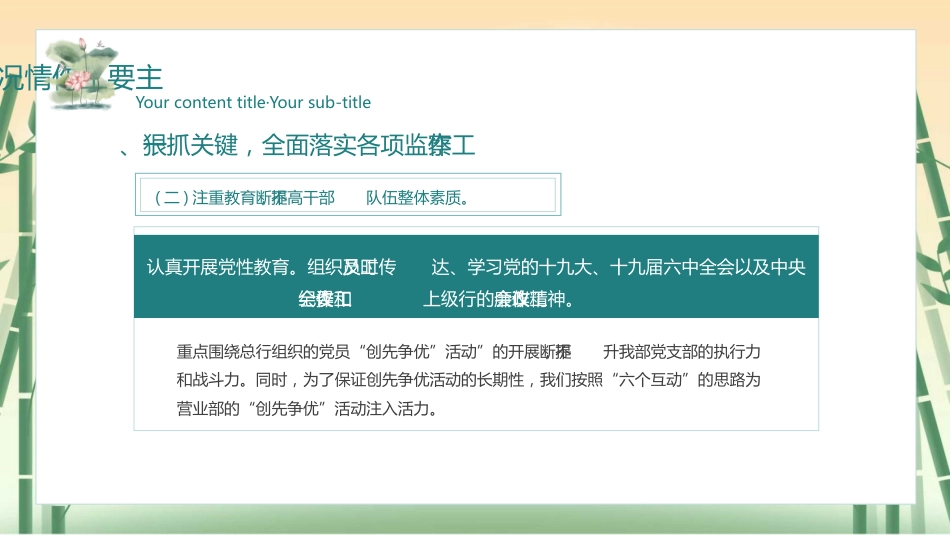This screenshot has height=535, width=950.
Task: Click the lotus flower illustration
Action: pos(82,74)
